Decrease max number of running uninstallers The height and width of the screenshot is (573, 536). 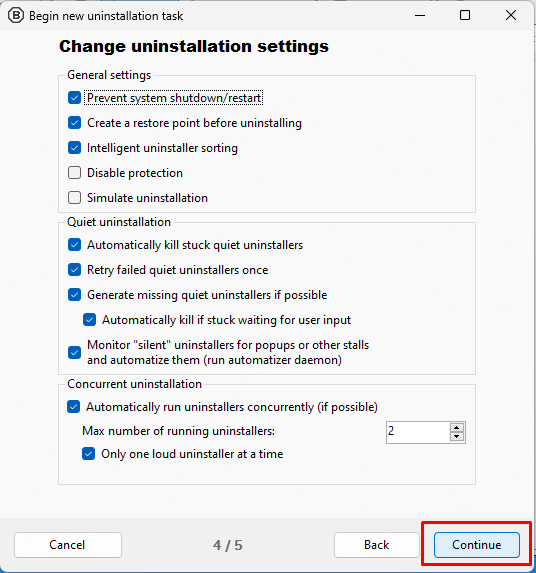tap(457, 437)
